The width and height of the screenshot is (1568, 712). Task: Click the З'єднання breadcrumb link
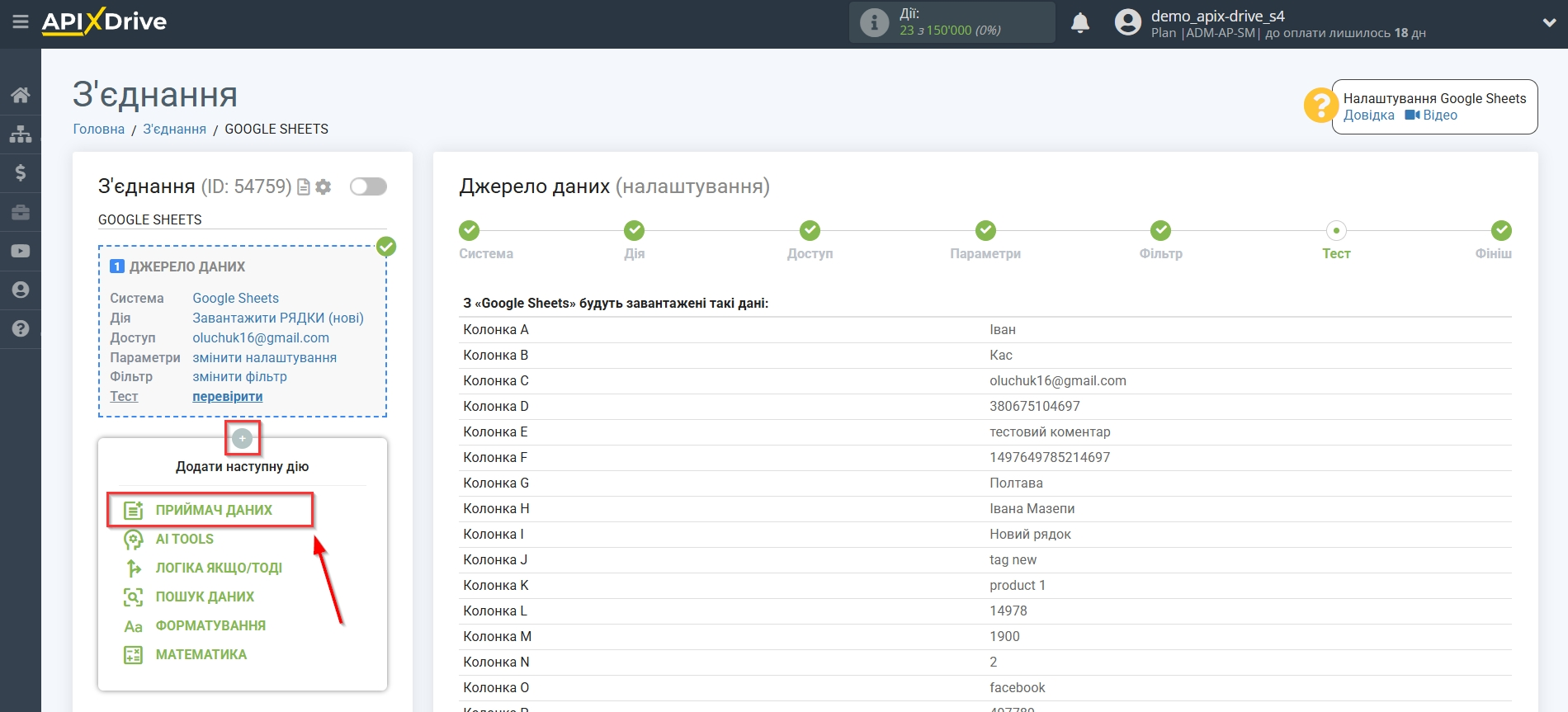174,129
